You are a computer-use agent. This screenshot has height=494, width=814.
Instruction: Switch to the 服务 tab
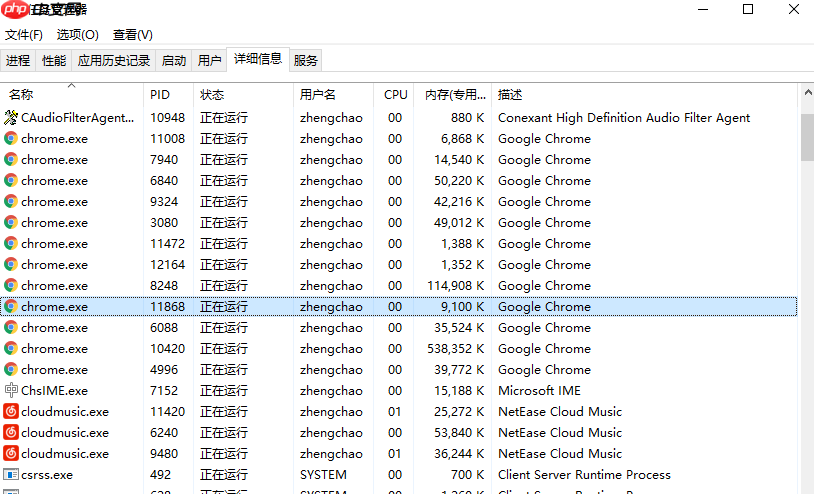305,61
